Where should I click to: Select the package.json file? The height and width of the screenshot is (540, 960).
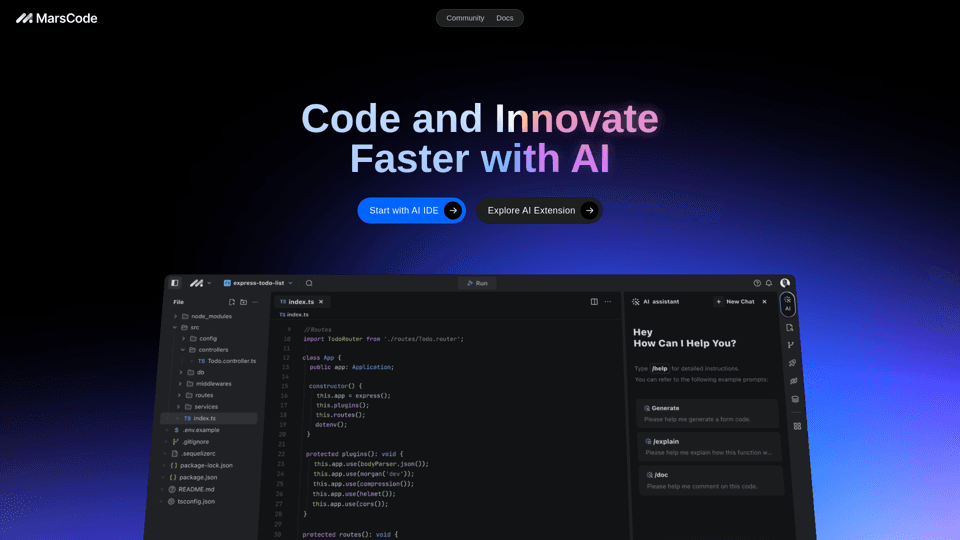[193, 478]
